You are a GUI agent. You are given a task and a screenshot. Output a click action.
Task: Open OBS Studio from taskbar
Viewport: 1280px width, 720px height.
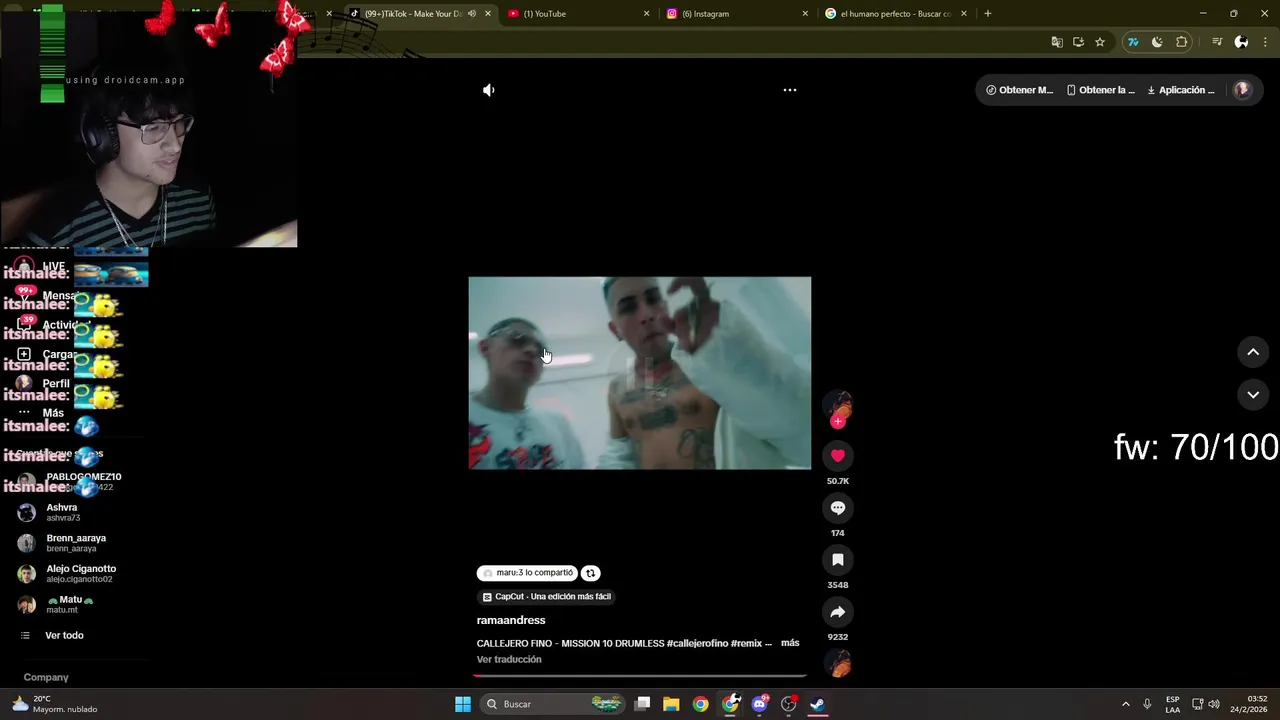click(788, 704)
